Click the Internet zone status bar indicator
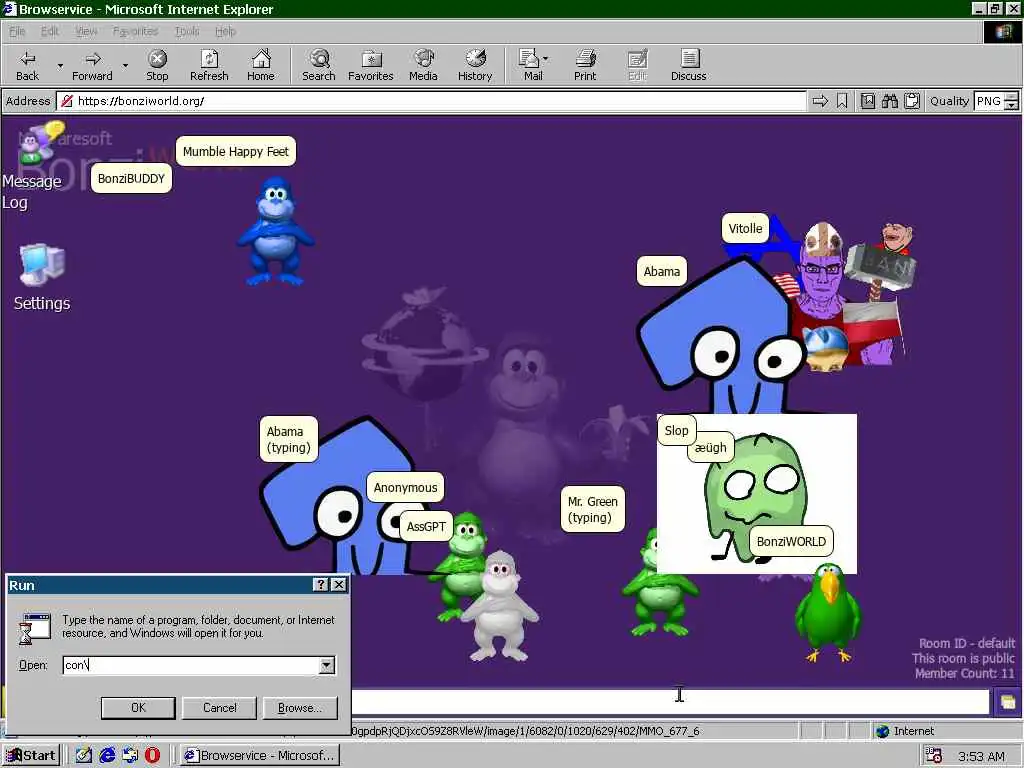 tap(905, 731)
